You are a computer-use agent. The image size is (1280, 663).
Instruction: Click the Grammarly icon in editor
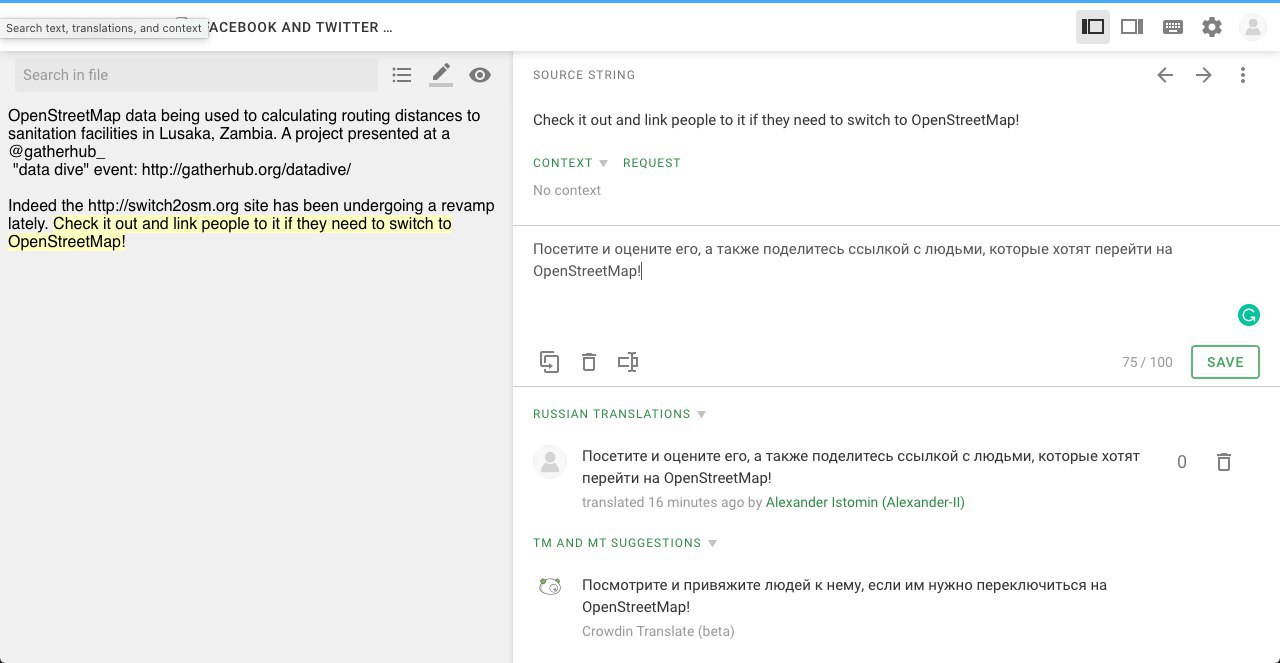pyautogui.click(x=1248, y=316)
